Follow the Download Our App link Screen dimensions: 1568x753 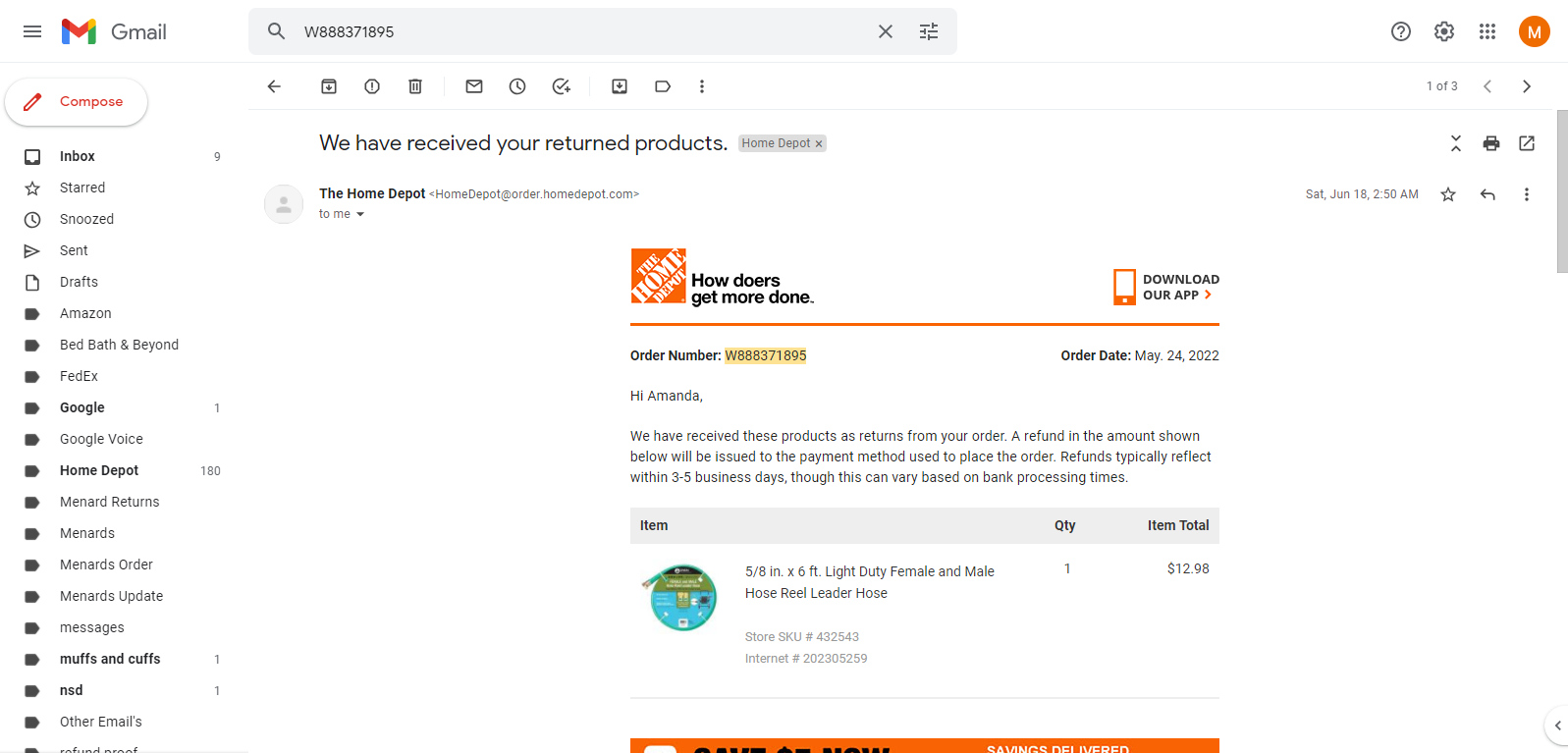(x=1166, y=287)
